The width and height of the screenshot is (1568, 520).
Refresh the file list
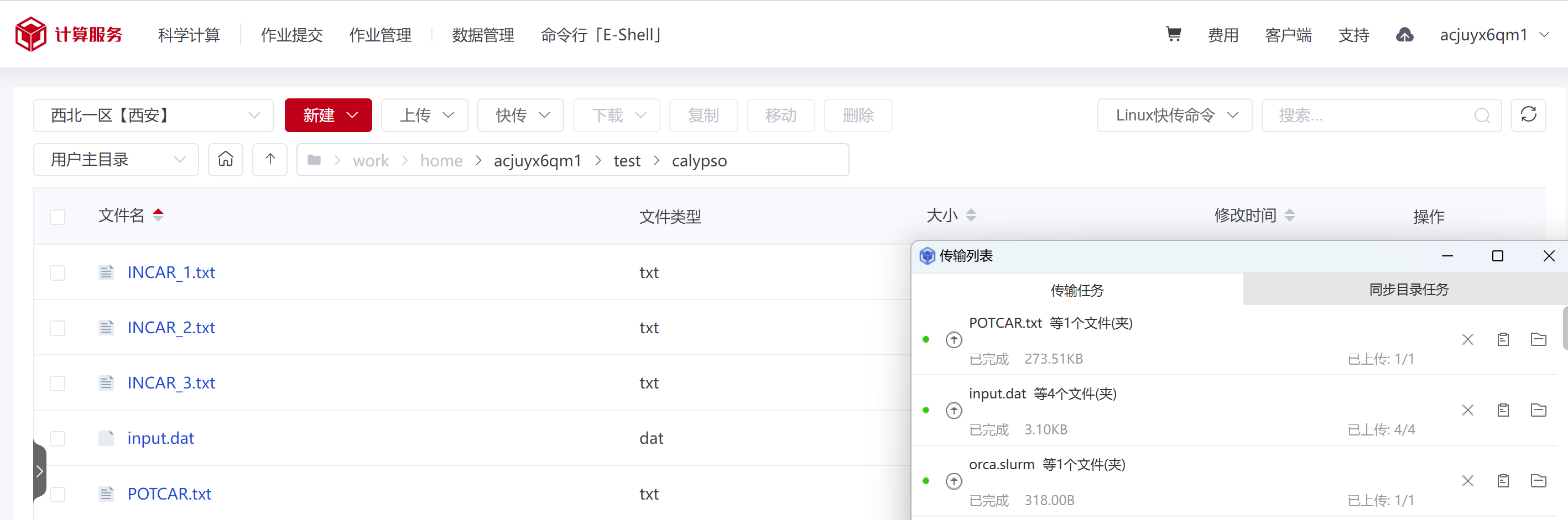click(1528, 115)
